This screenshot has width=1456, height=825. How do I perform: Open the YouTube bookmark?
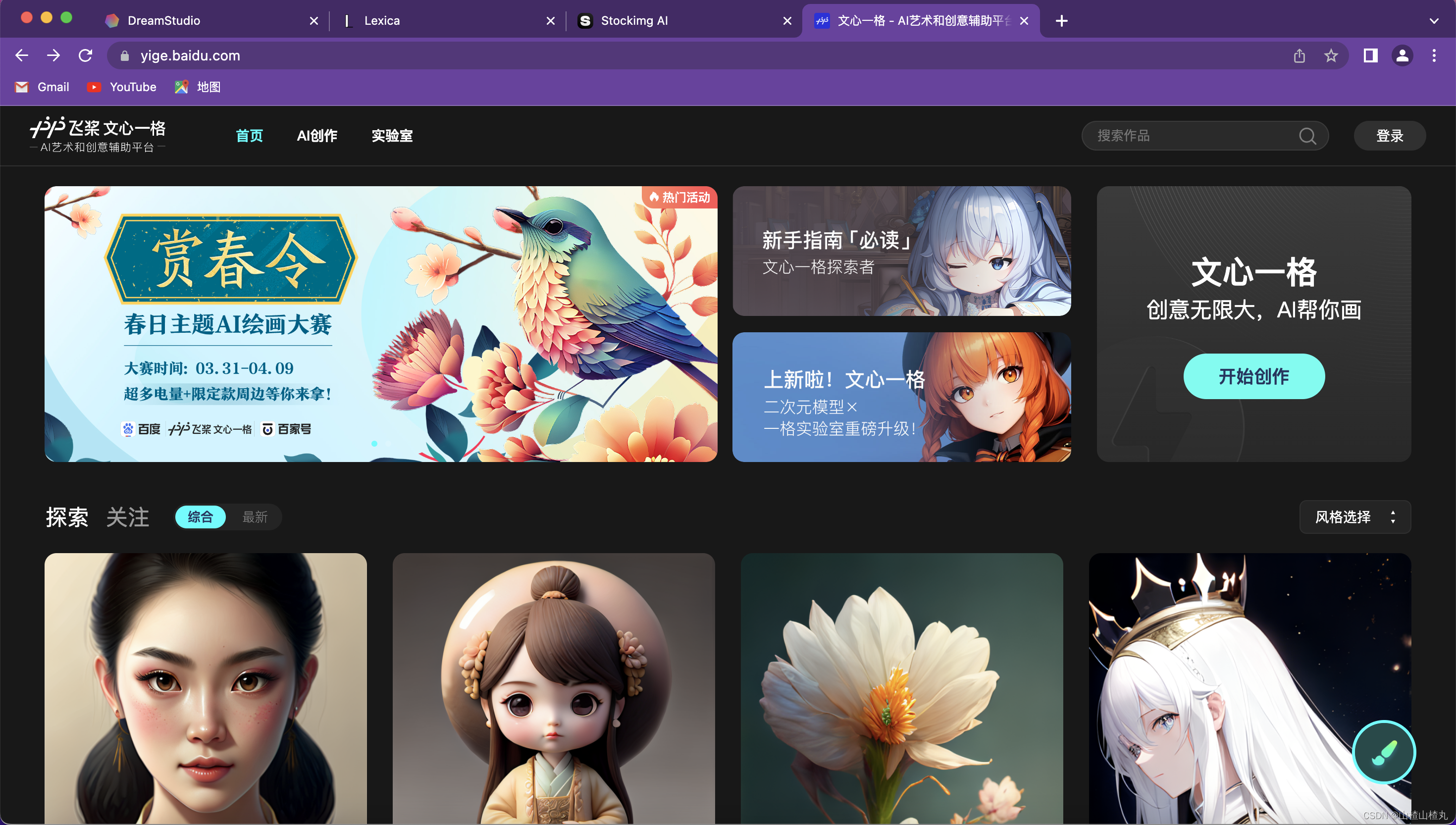[x=121, y=87]
